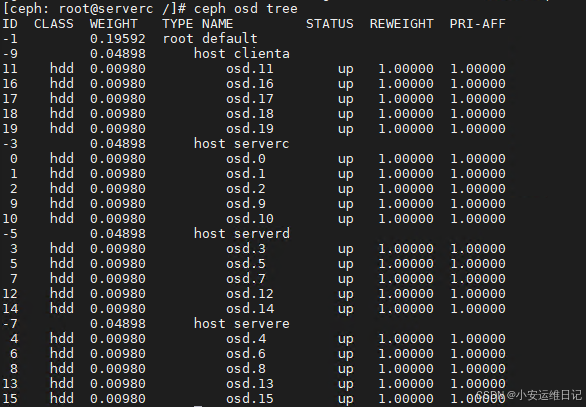Click the root weight value 0.19592

[118, 39]
